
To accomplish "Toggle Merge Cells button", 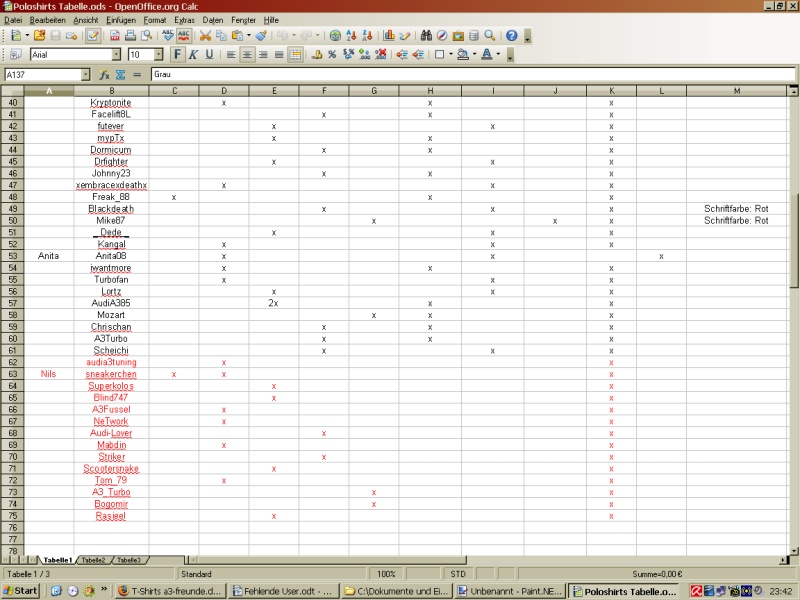I will [295, 55].
